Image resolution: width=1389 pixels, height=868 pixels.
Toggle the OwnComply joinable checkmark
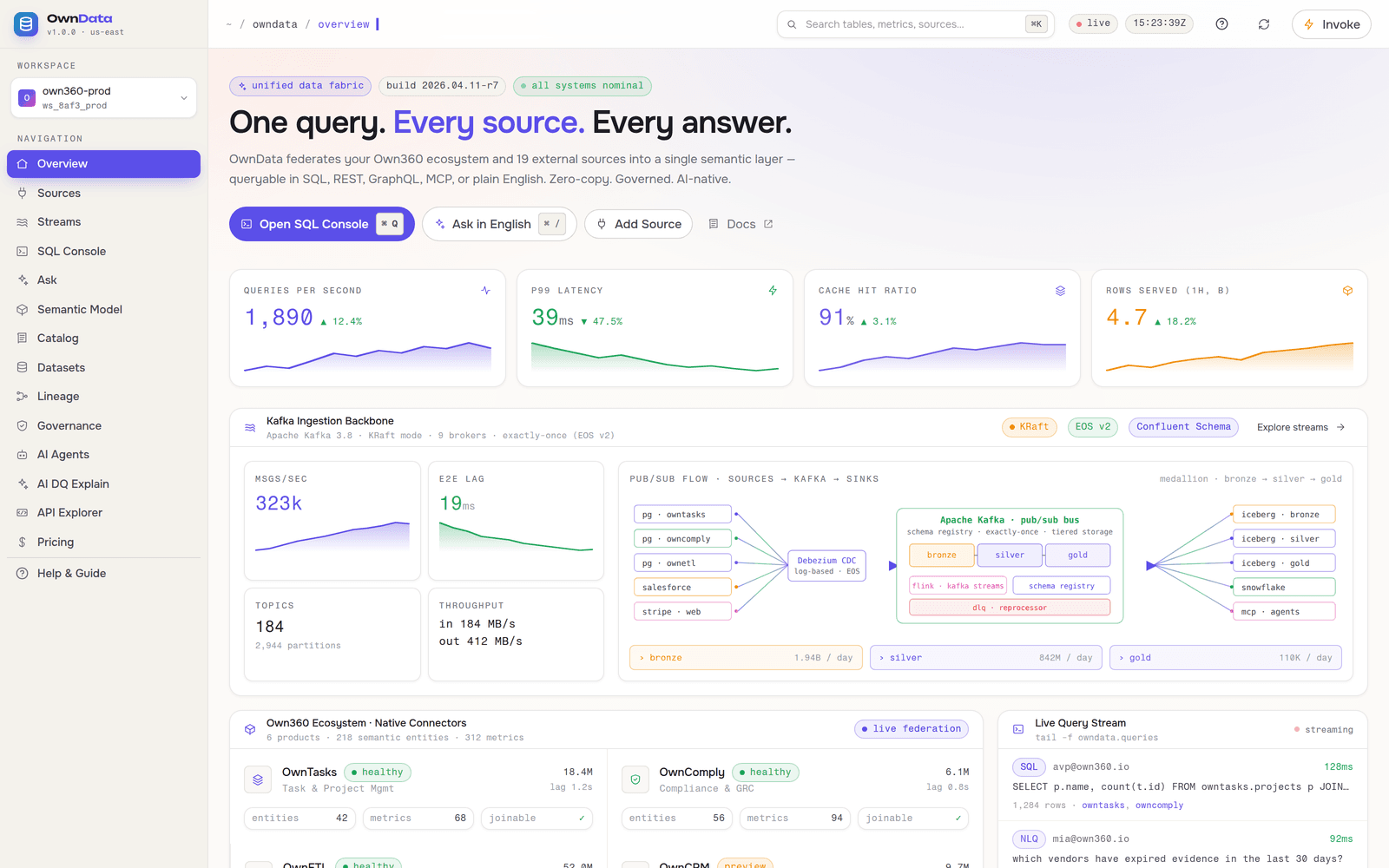pyautogui.click(x=958, y=819)
